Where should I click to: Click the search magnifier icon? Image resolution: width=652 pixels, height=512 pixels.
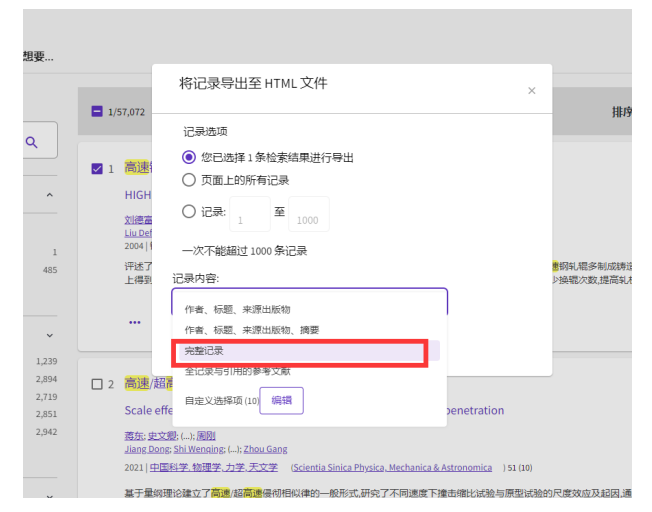pos(32,142)
